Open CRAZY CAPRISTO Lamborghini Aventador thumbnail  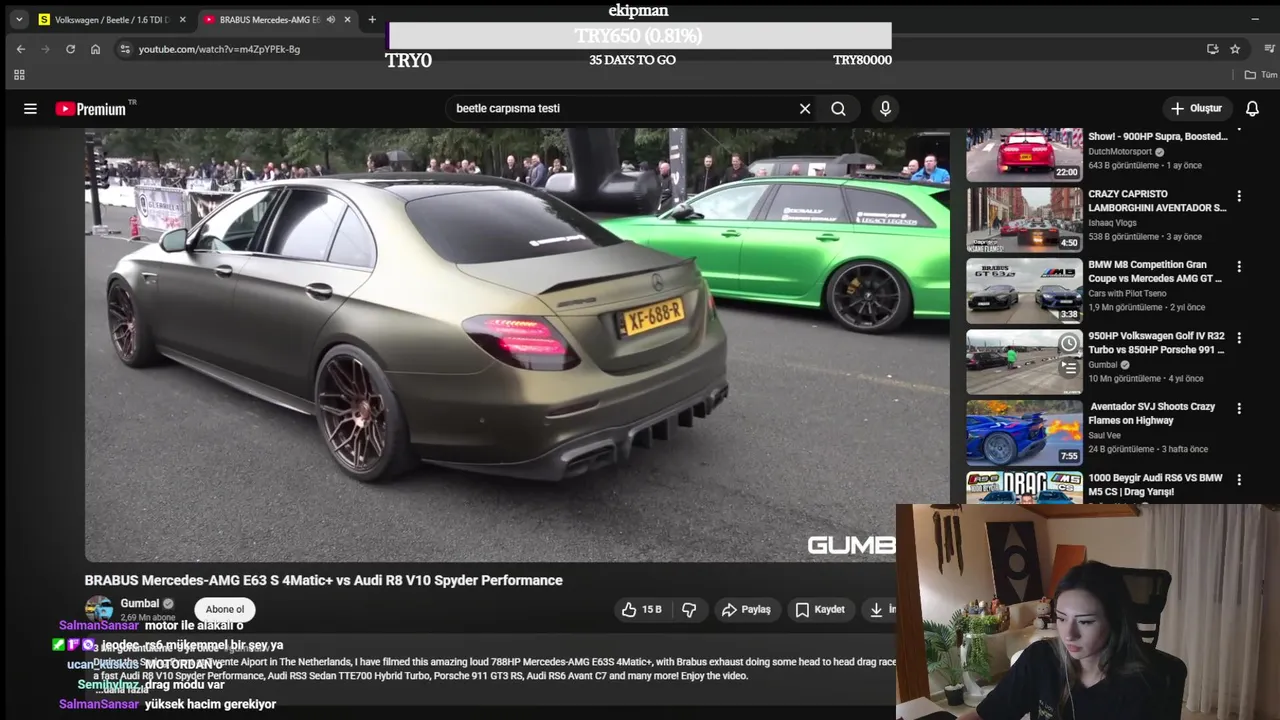(1024, 219)
